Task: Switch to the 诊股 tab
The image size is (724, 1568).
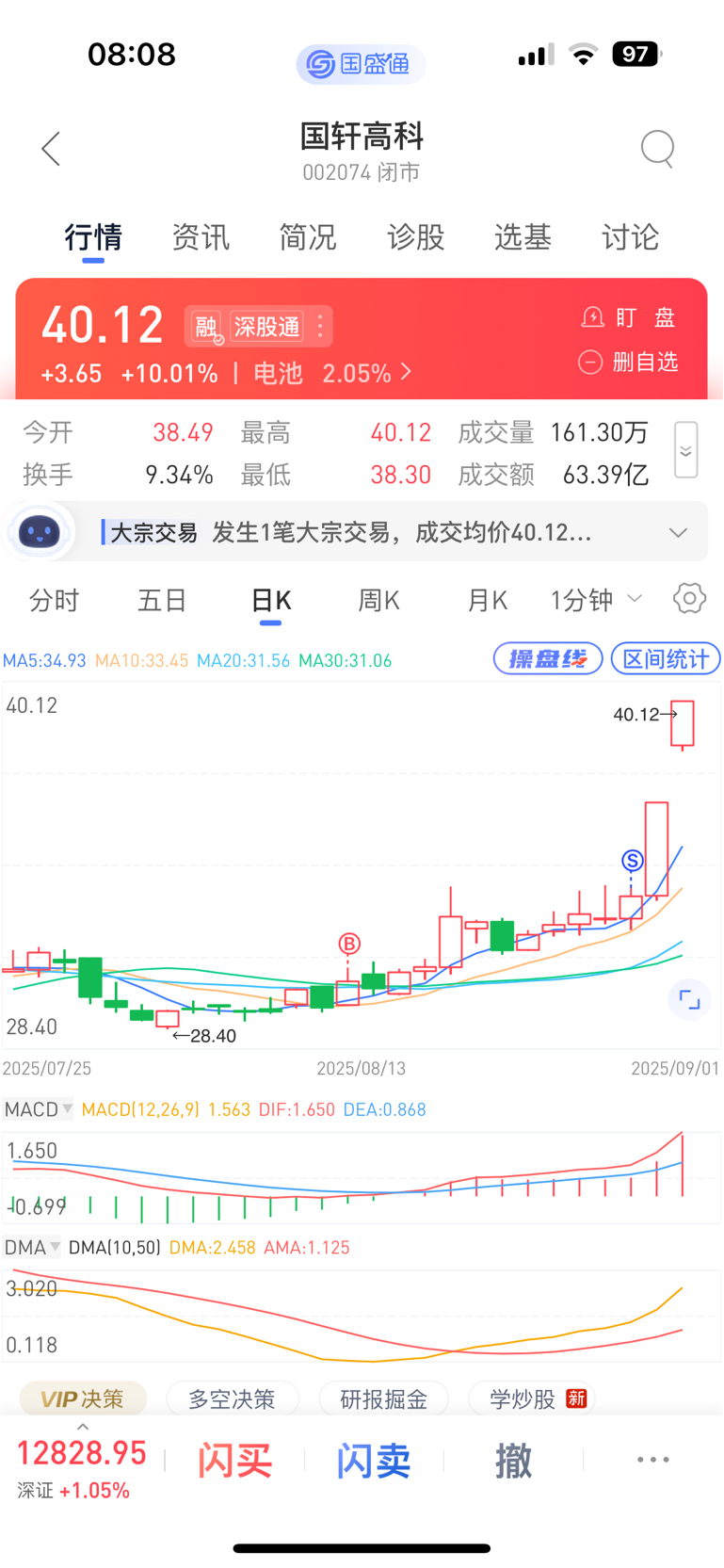Action: pos(415,237)
